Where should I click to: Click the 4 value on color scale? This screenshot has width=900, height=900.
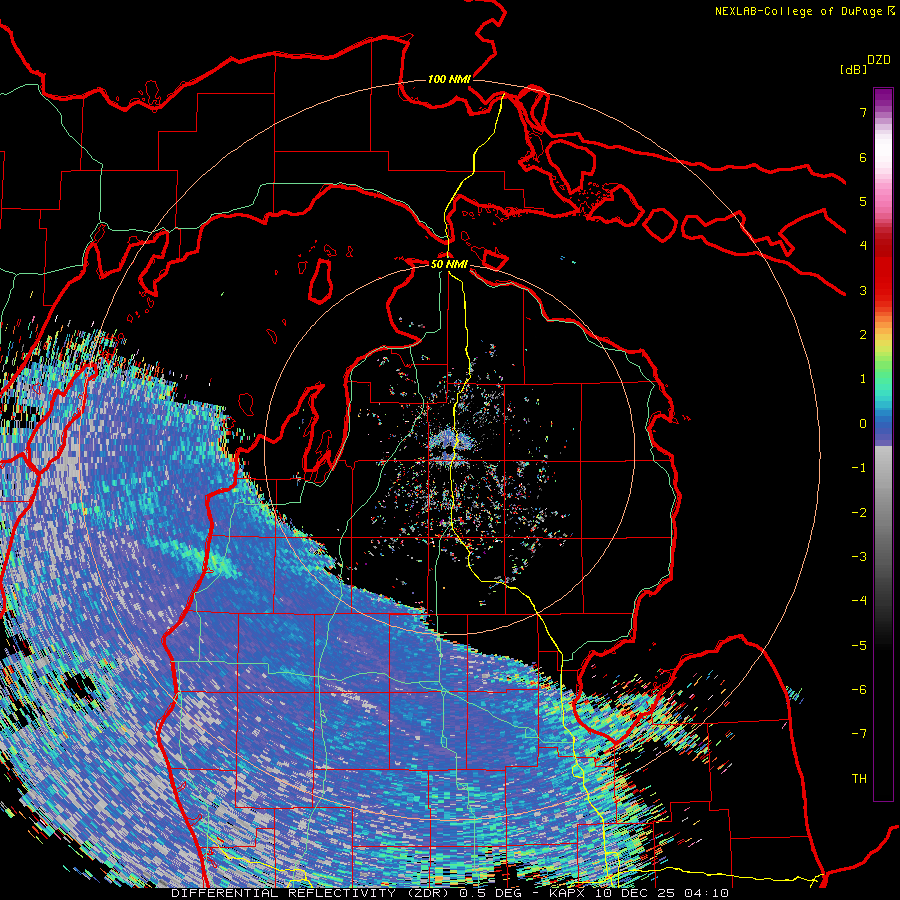863,246
